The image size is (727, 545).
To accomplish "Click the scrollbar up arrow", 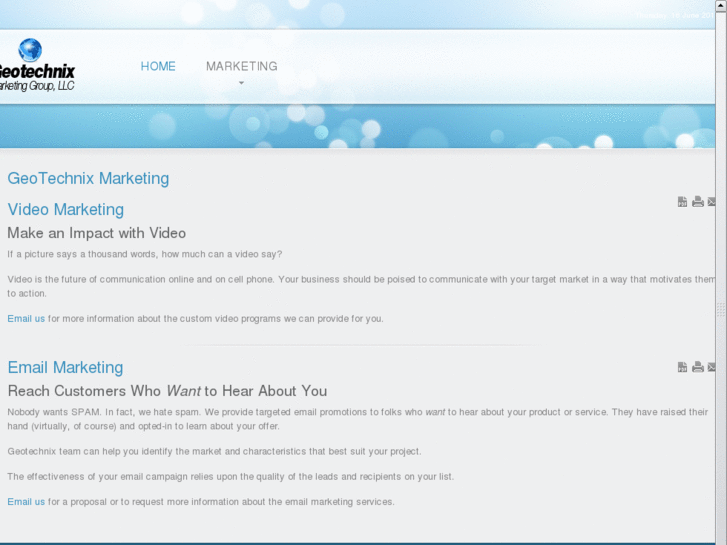I will [721, 5].
